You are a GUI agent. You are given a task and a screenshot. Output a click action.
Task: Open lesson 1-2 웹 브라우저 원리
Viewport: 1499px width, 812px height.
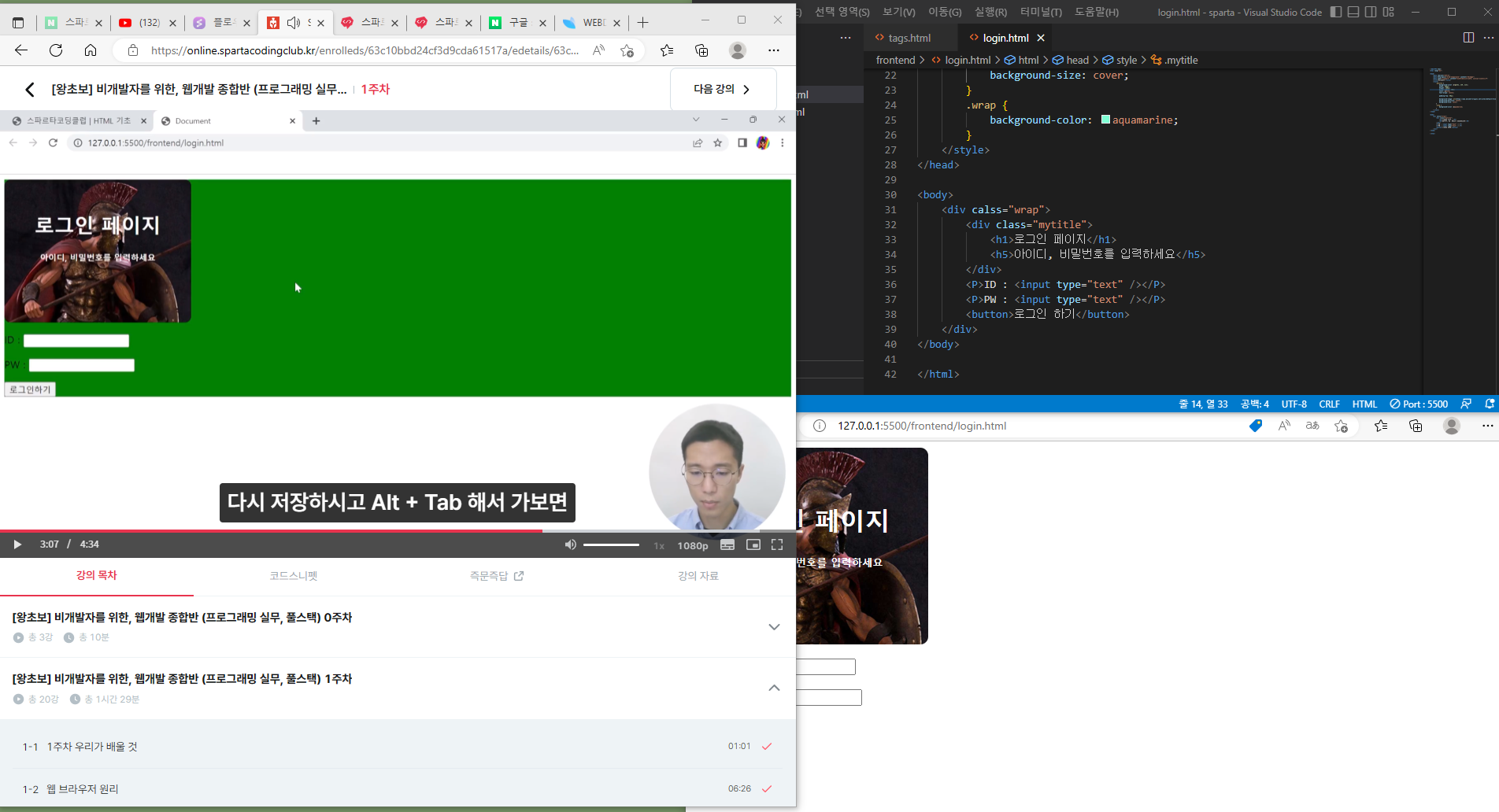(398, 788)
